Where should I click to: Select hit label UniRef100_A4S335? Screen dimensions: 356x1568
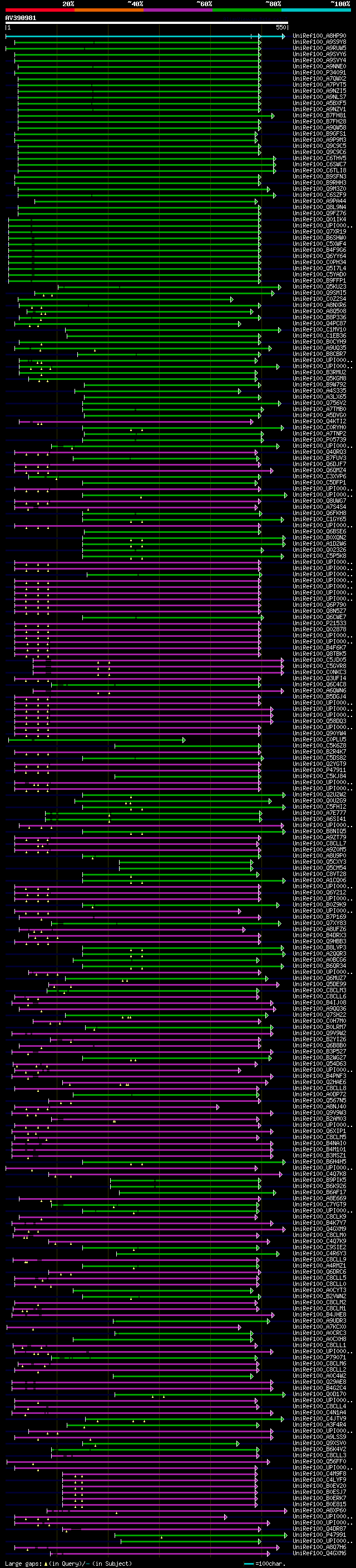[319, 391]
